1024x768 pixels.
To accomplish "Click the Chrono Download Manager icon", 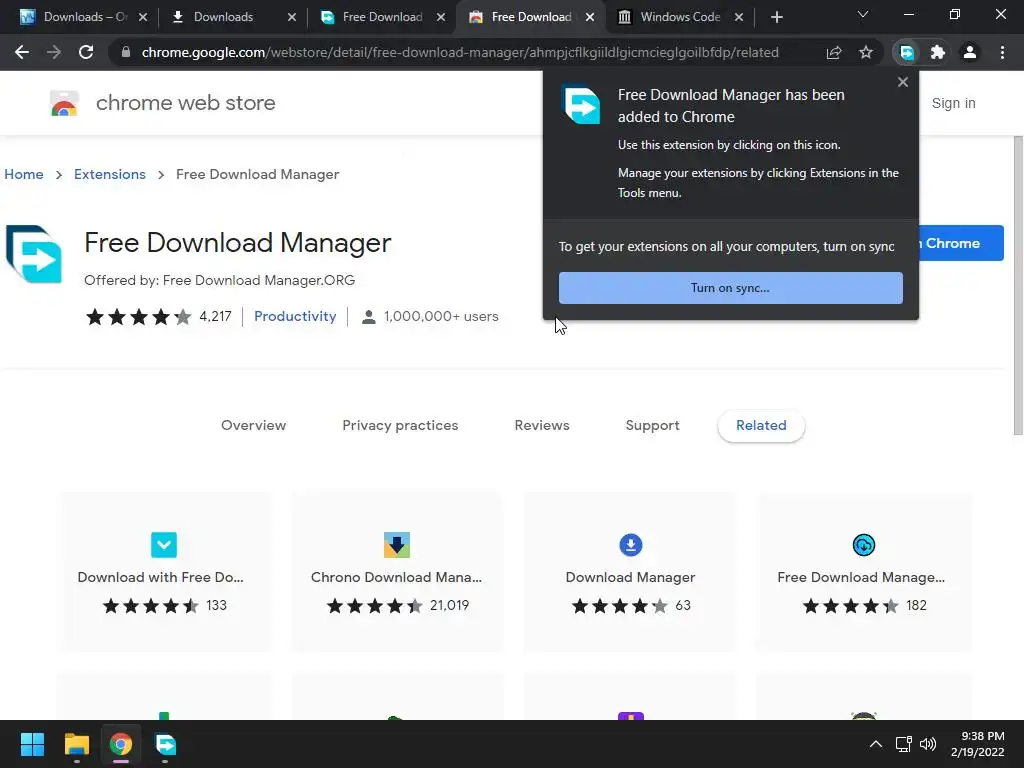I will 396,545.
